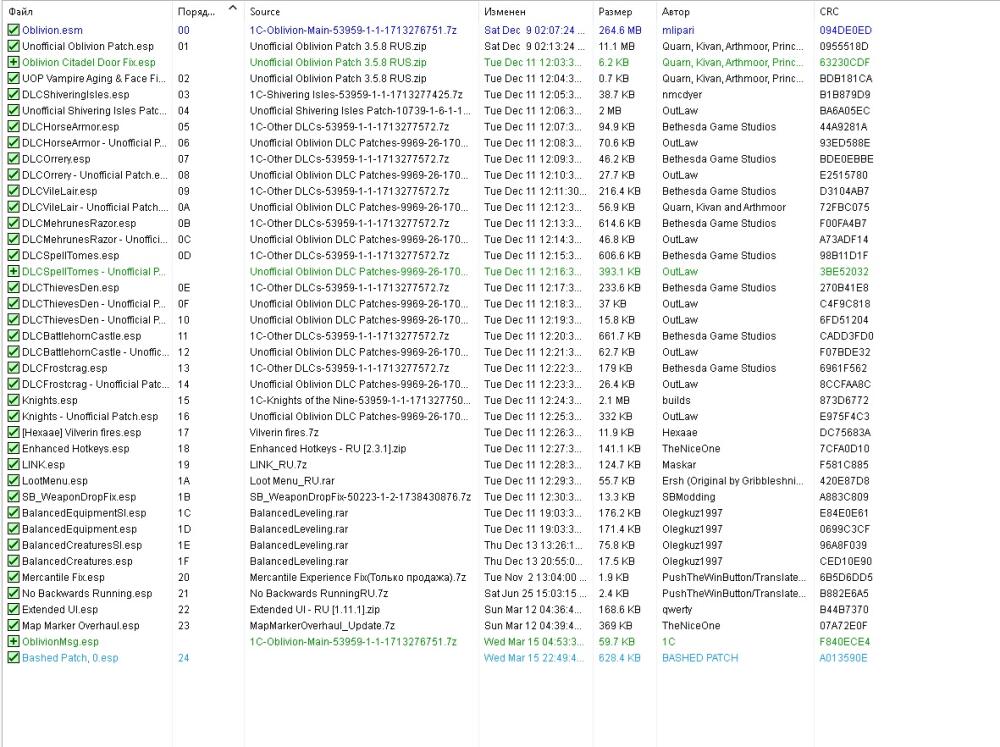
Task: Select Mercantile Fix.esp file name
Action: [x=63, y=577]
